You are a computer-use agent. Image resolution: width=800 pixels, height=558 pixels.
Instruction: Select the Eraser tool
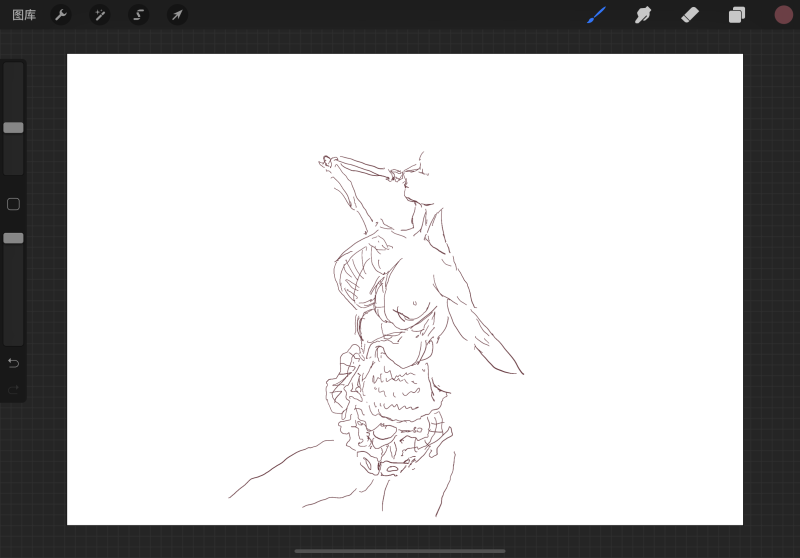coord(690,15)
